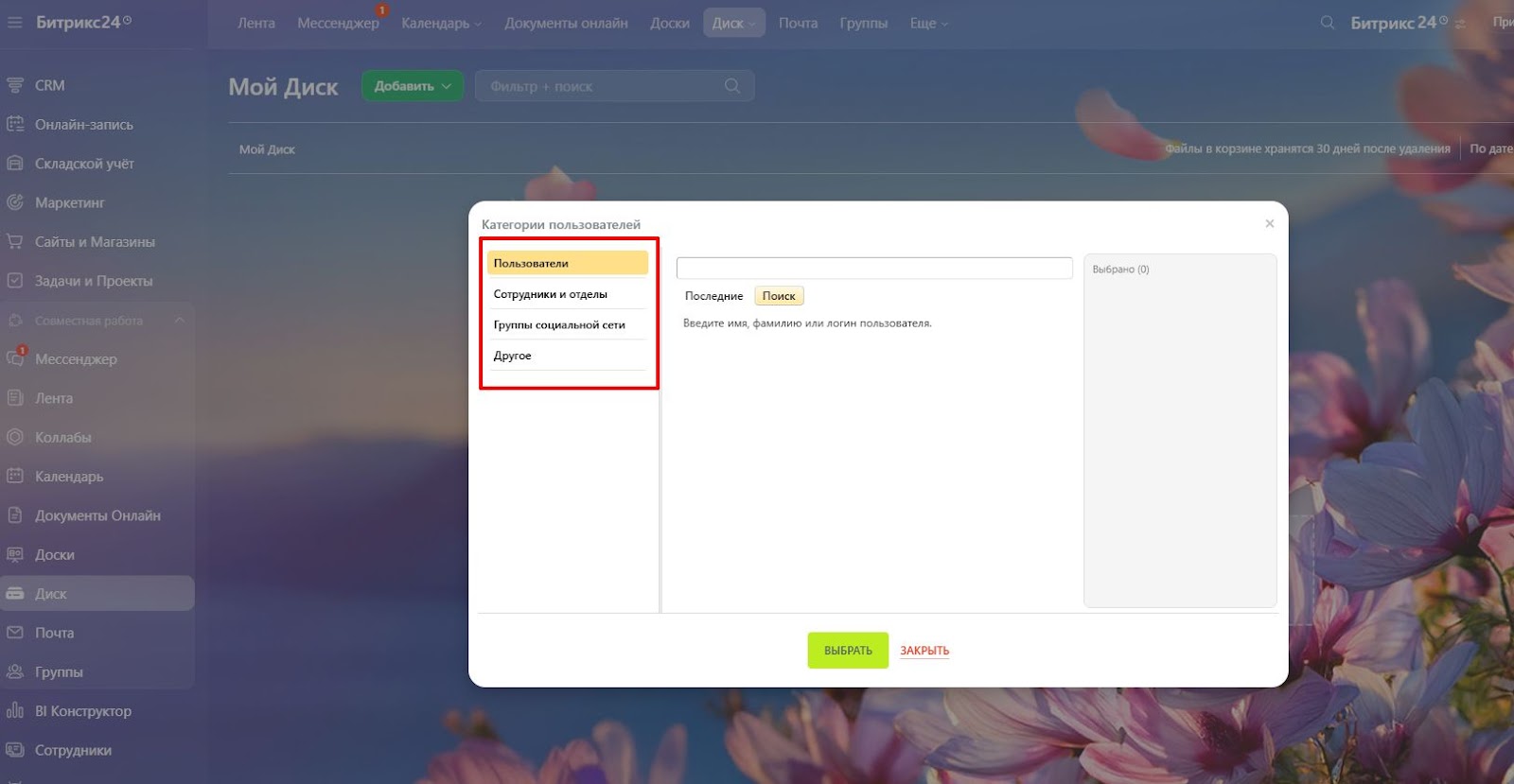This screenshot has width=1514, height=784.
Task: Click the global search icon in header
Action: pyautogui.click(x=1328, y=23)
